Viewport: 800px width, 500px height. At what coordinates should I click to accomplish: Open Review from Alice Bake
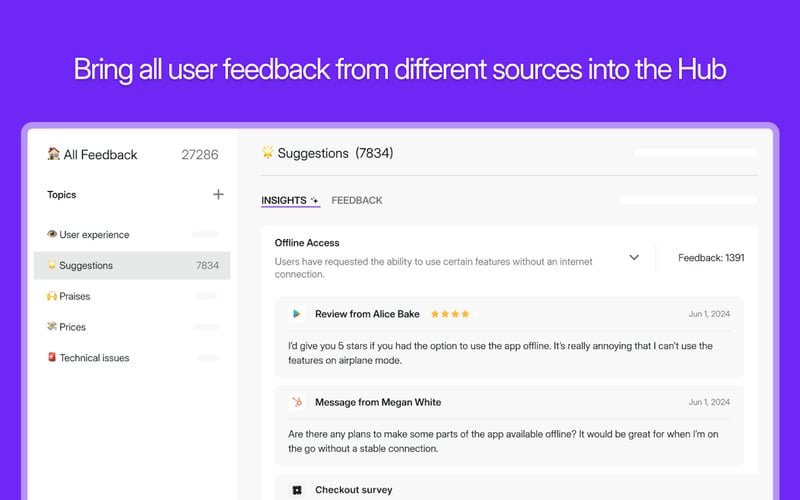(x=367, y=314)
